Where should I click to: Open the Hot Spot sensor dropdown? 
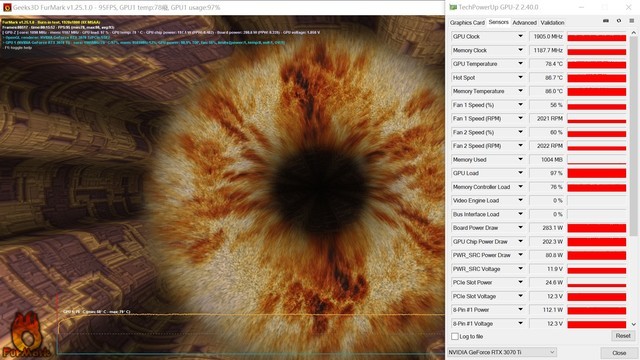[x=520, y=78]
